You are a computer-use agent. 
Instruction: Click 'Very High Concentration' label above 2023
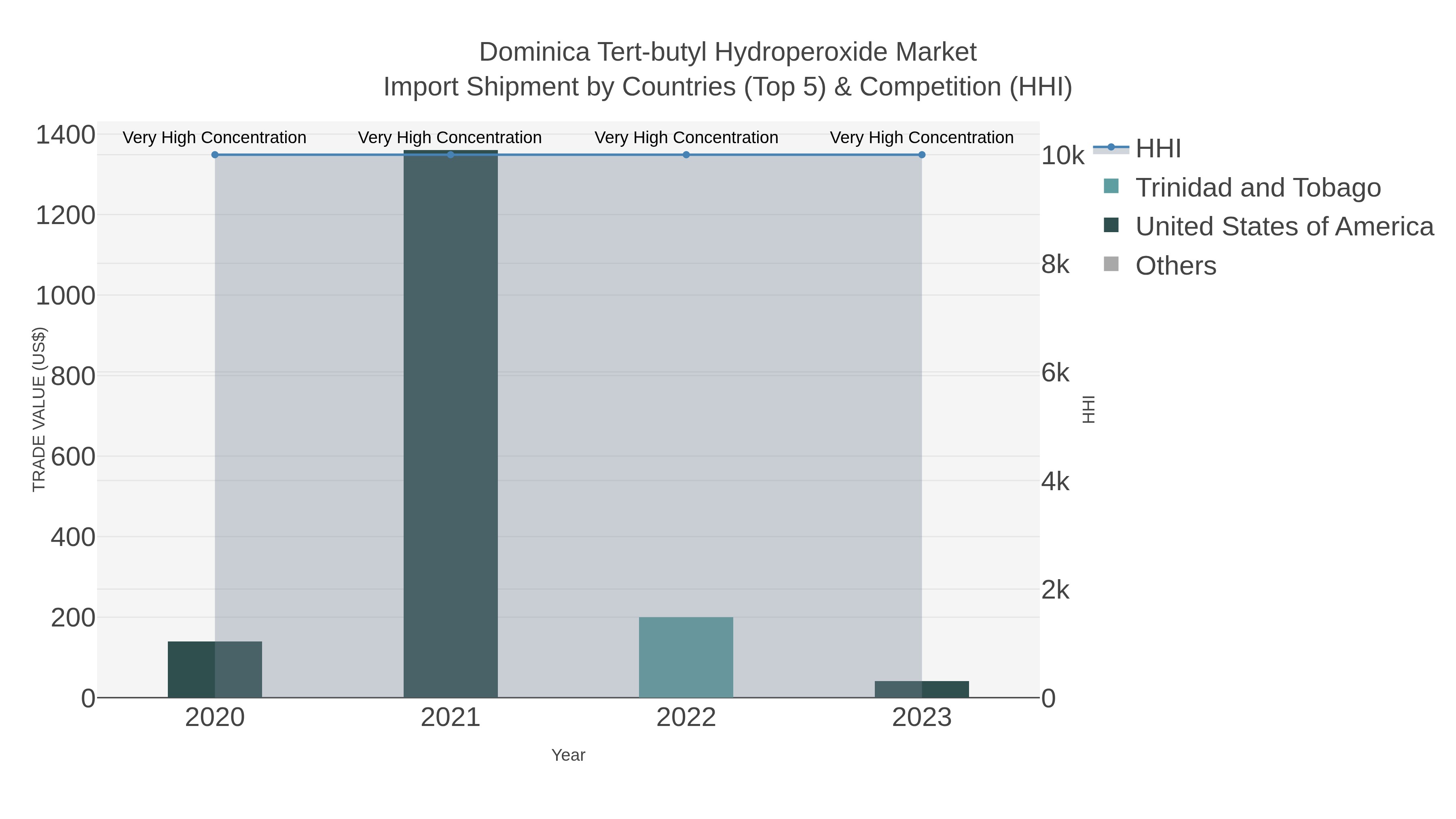(922, 138)
